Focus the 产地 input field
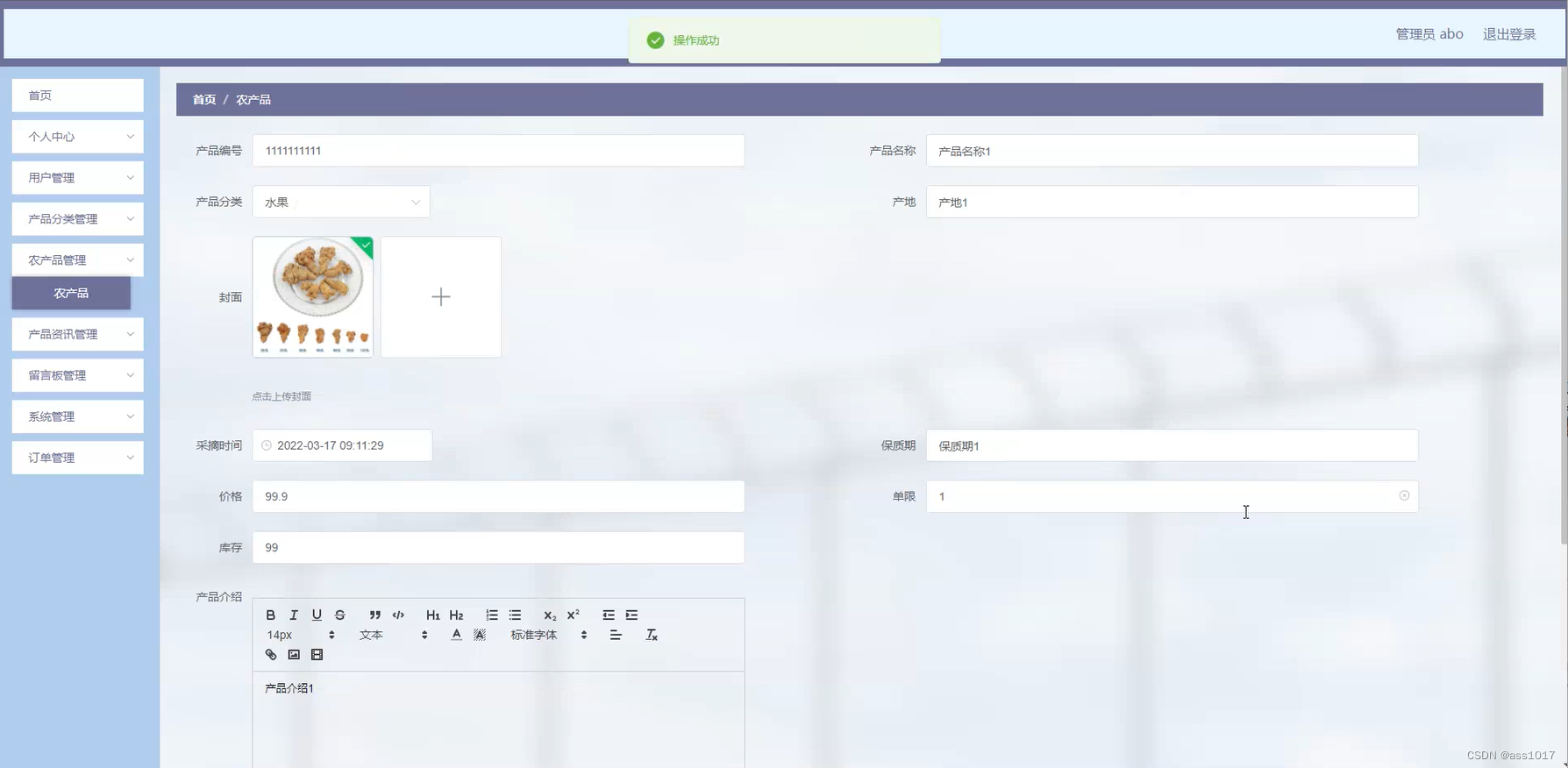Viewport: 1568px width, 768px height. point(1172,202)
